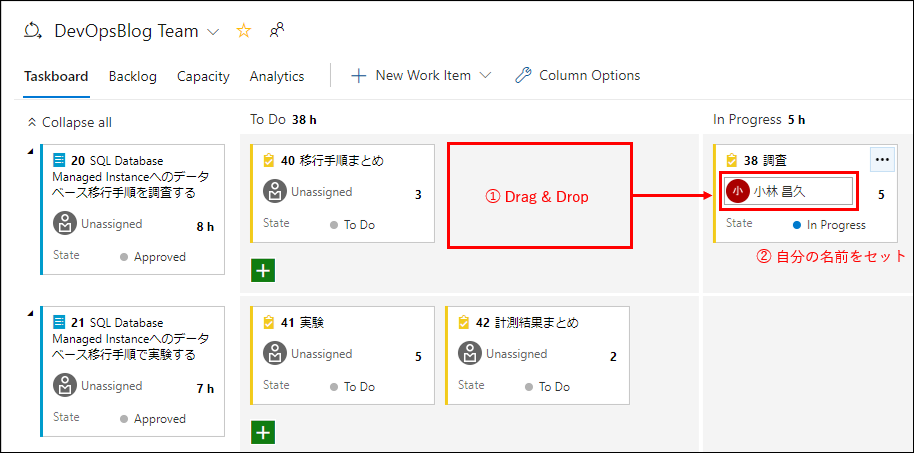
Task: Click backlog item icon on card 21
Action: pos(59,322)
